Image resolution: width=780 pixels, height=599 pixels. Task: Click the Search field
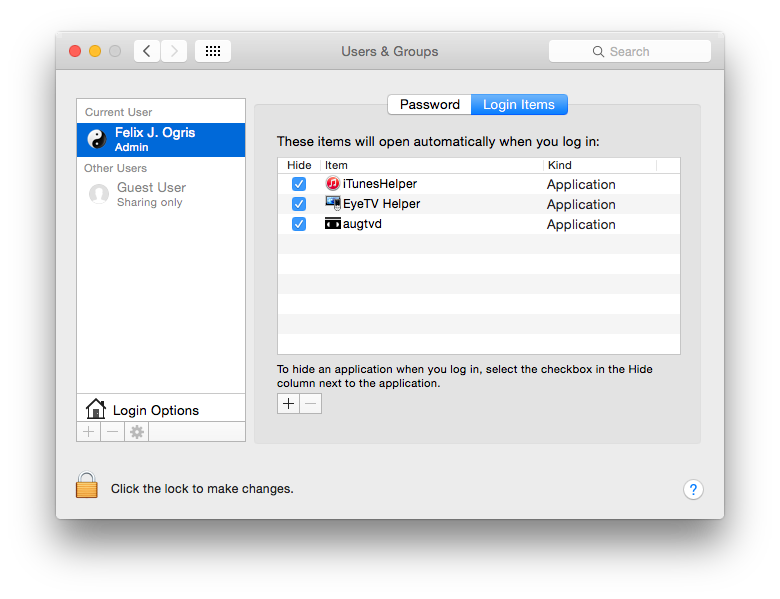[630, 51]
